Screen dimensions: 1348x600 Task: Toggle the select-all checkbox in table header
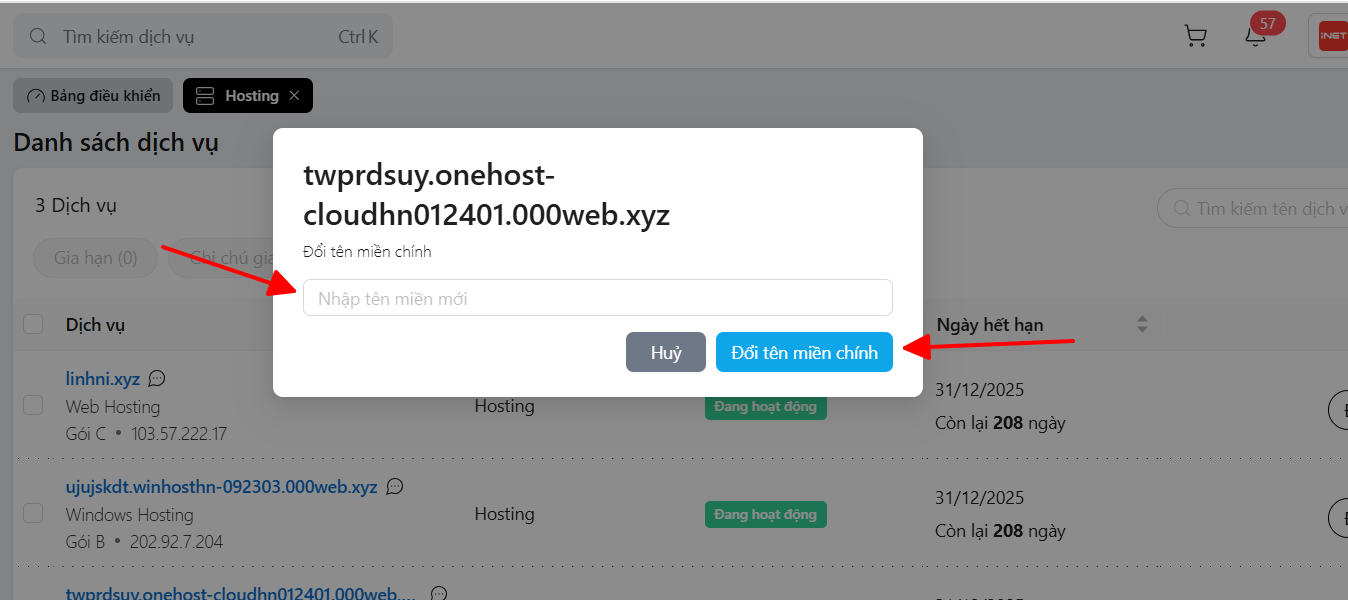33,324
